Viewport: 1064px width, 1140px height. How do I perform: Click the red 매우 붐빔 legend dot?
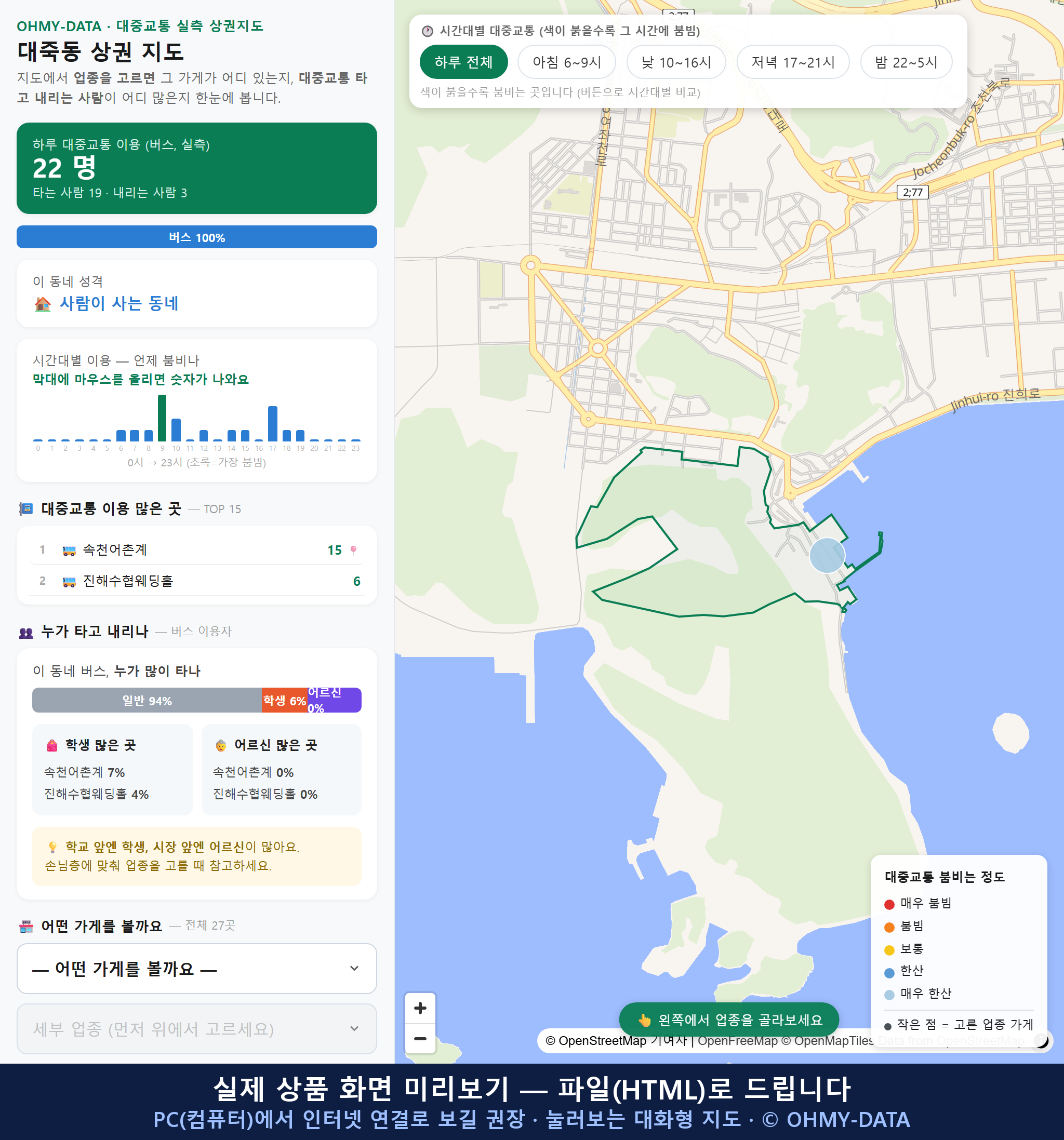pos(889,904)
